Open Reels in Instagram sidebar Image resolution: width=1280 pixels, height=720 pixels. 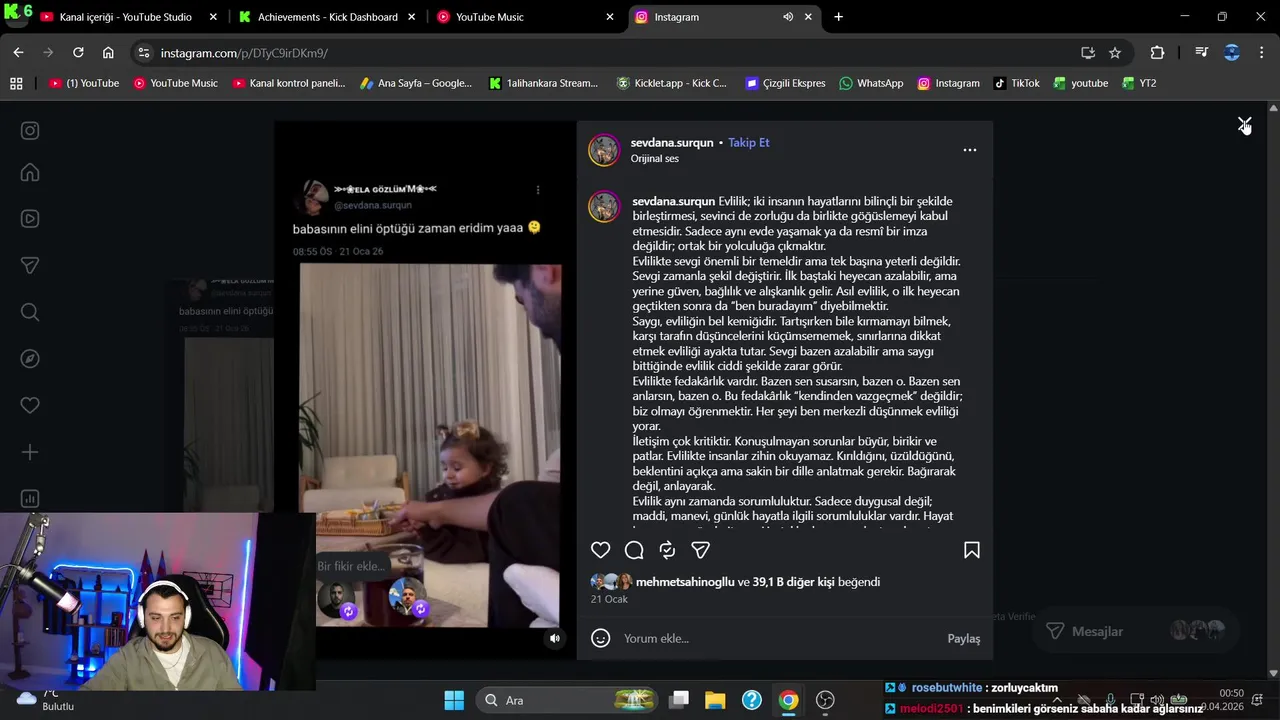[30, 219]
